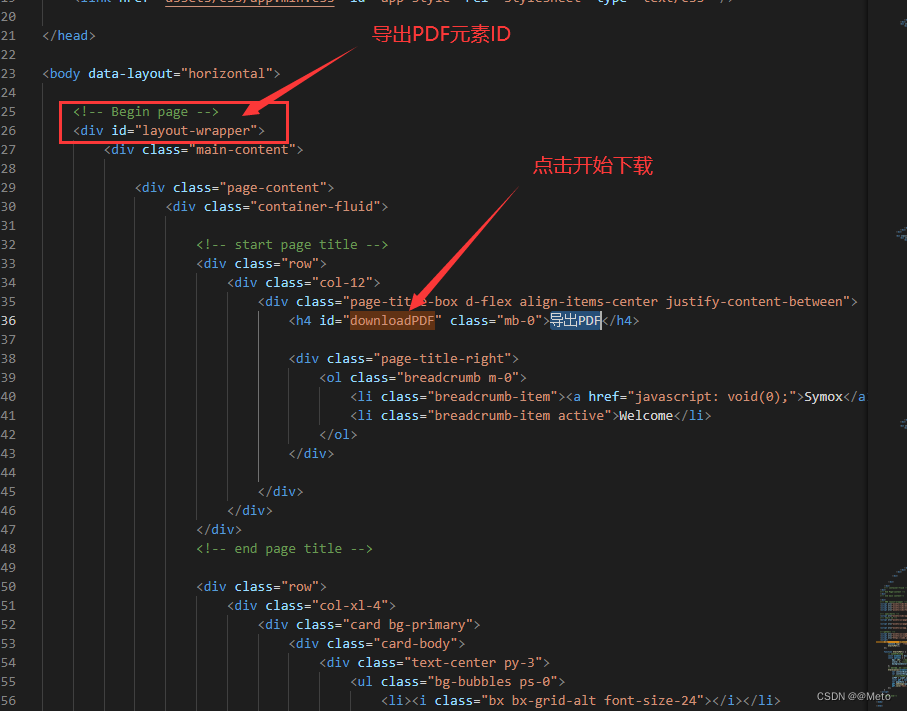Click the "container-fluid" class value
The height and width of the screenshot is (711, 907).
315,207
